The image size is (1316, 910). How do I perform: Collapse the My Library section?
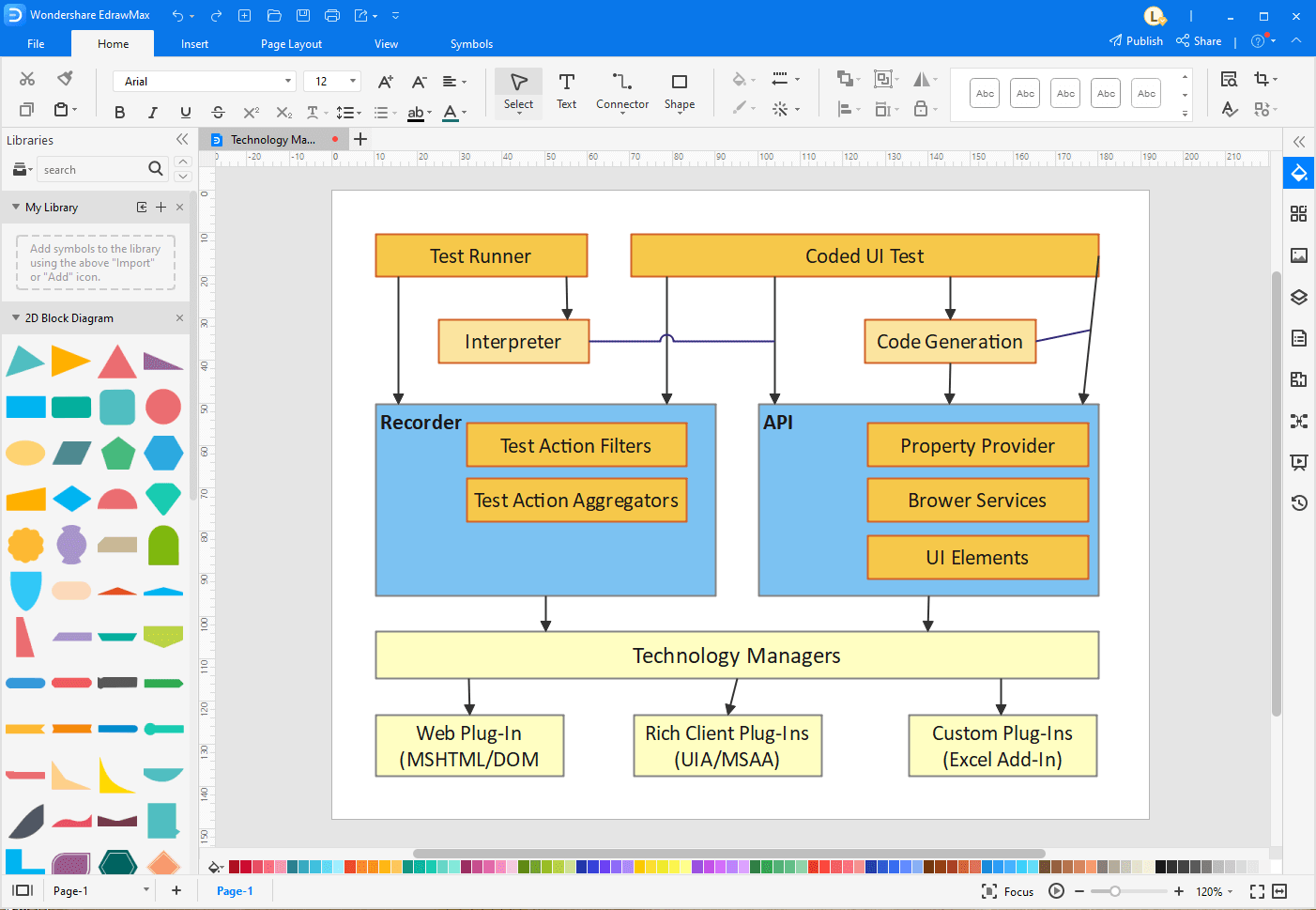pos(15,207)
